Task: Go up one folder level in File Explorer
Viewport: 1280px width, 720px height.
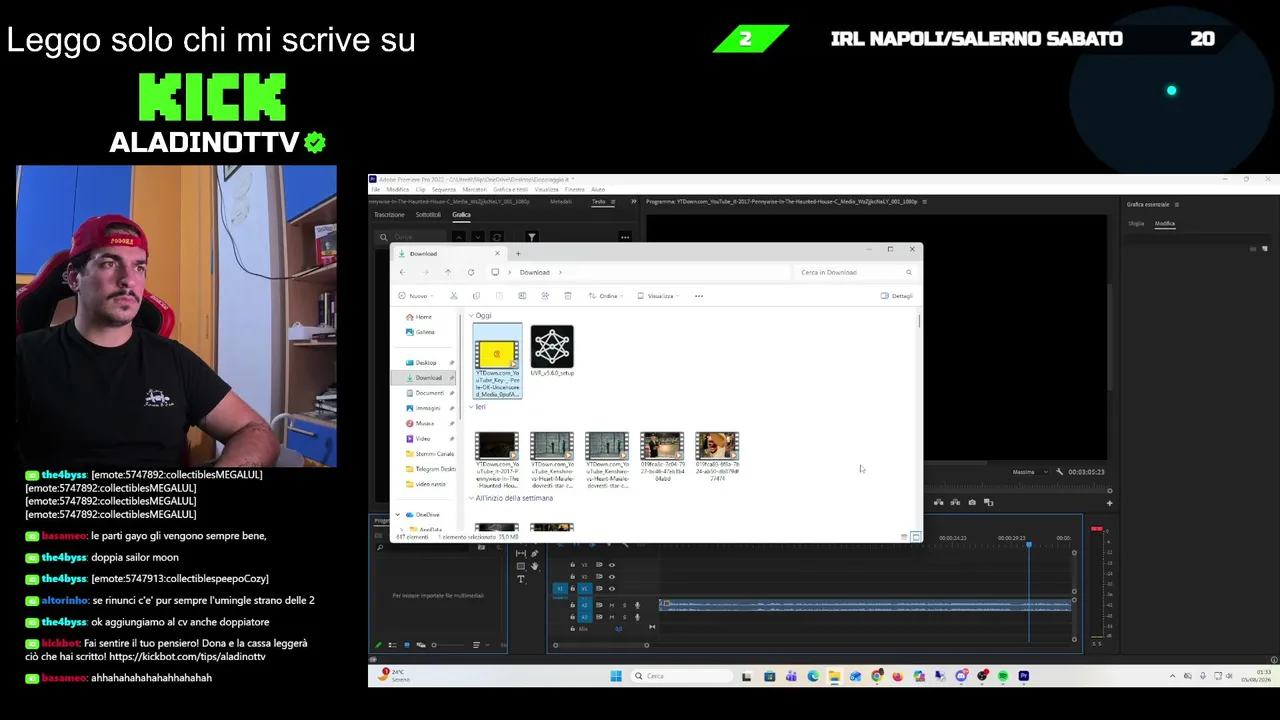Action: tap(448, 272)
